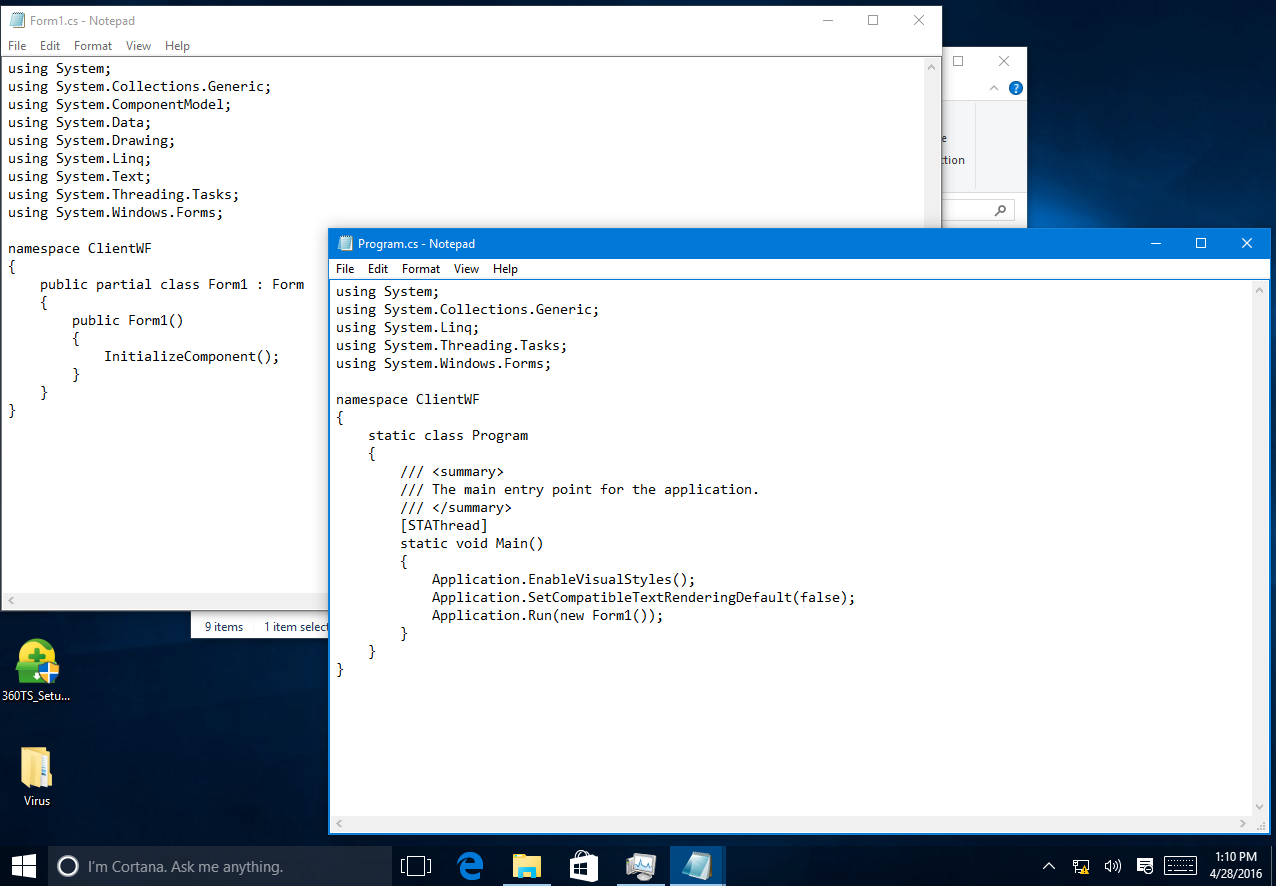
Task: Open the View menu in Form1.cs Notepad
Action: click(x=138, y=46)
